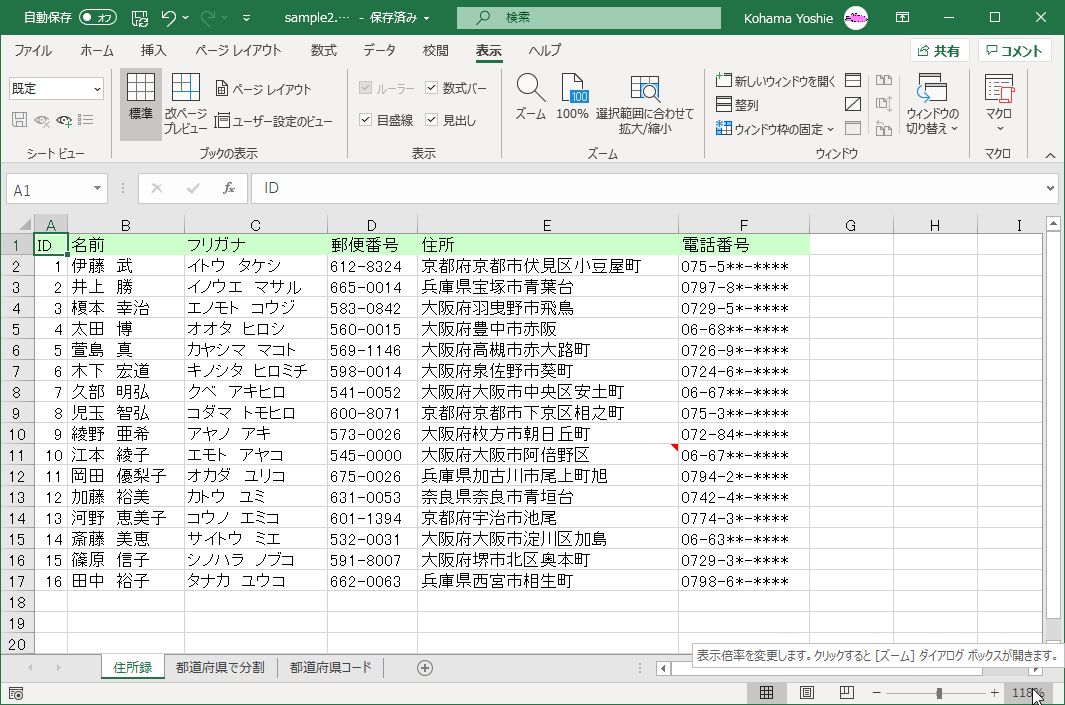
Task: Set zoom to 100% in the ribbon
Action: pos(573,97)
